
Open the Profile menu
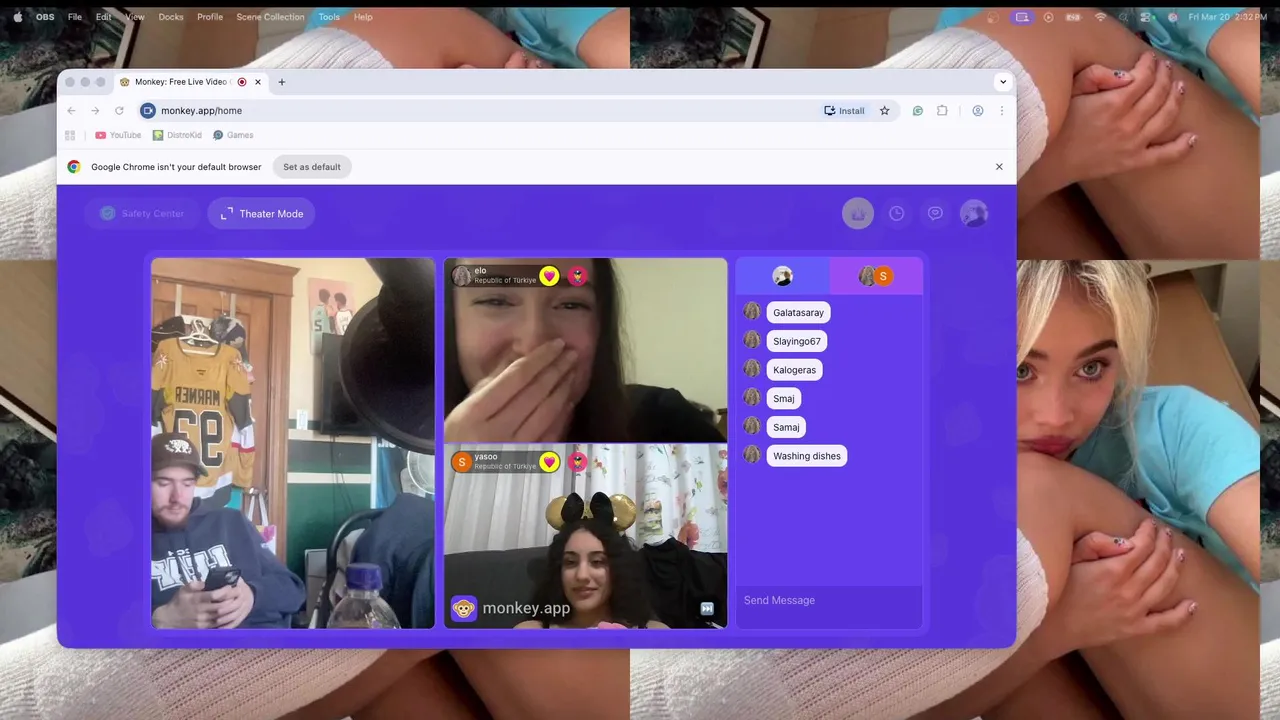pos(210,17)
